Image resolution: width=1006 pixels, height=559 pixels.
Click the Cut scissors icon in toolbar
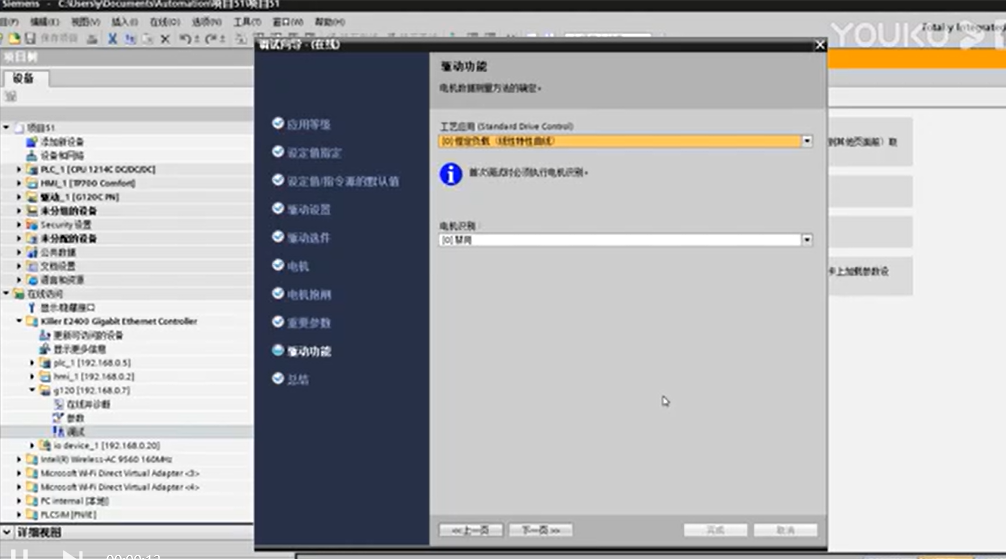[x=112, y=39]
